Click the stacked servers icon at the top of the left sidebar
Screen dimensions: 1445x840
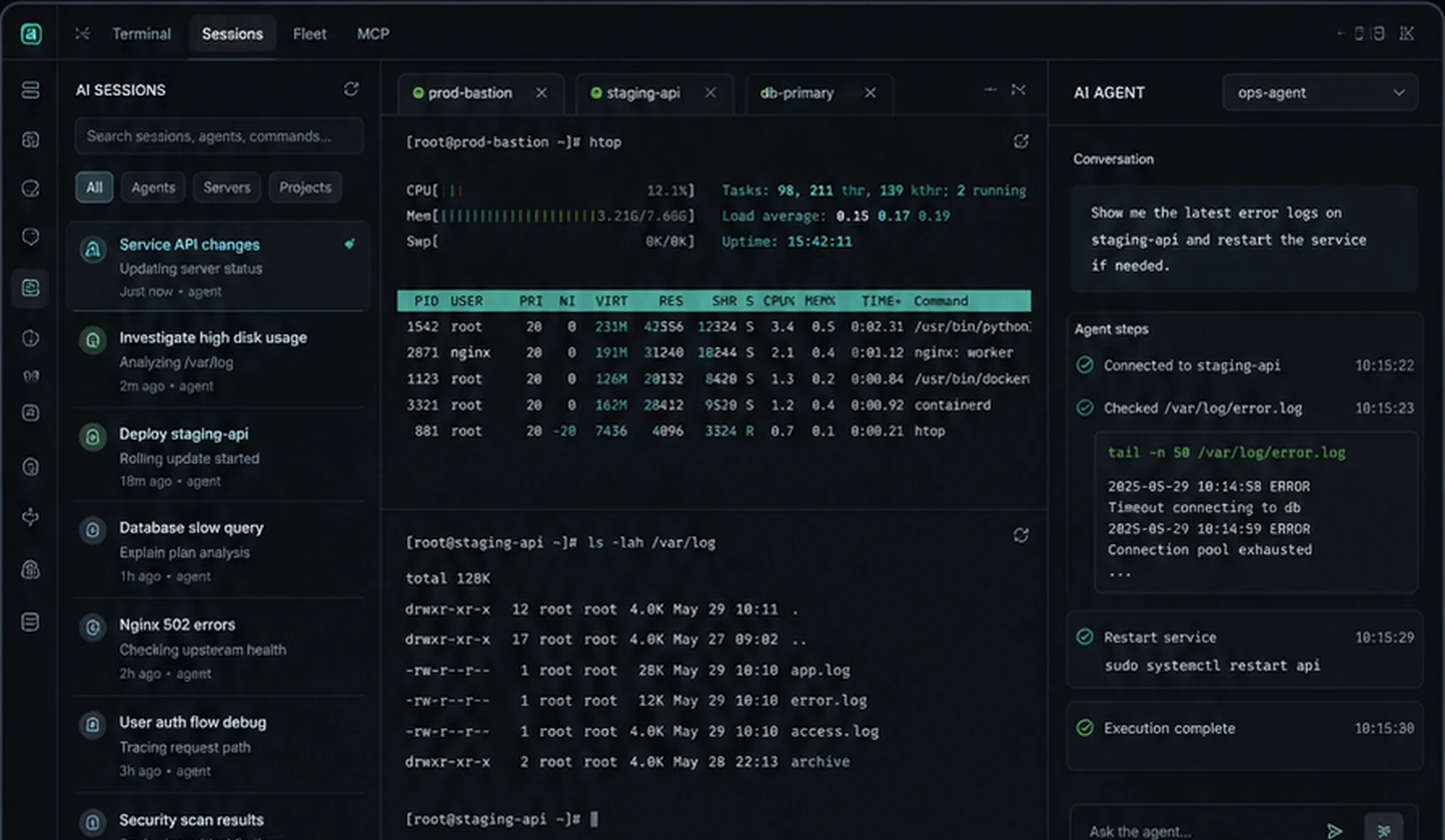(31, 90)
